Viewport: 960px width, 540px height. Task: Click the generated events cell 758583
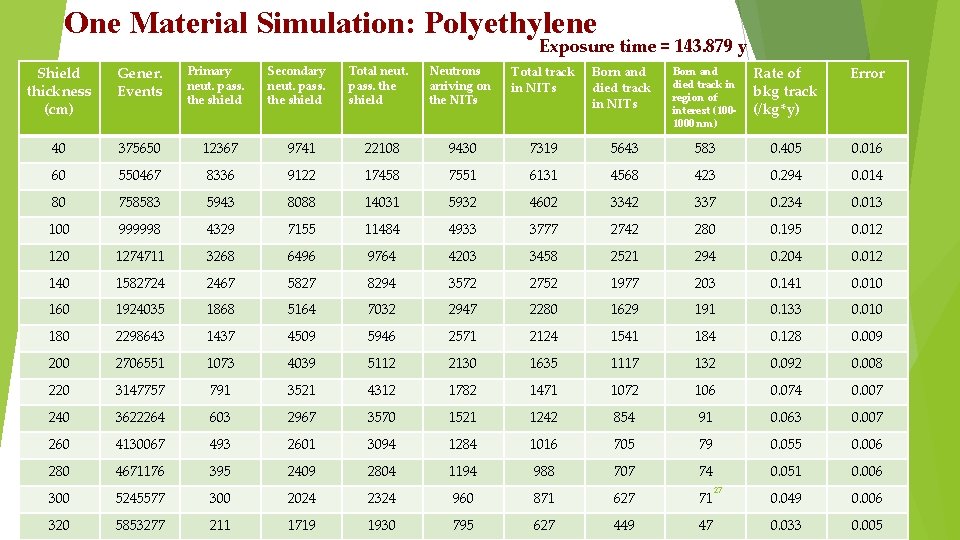pyautogui.click(x=140, y=202)
